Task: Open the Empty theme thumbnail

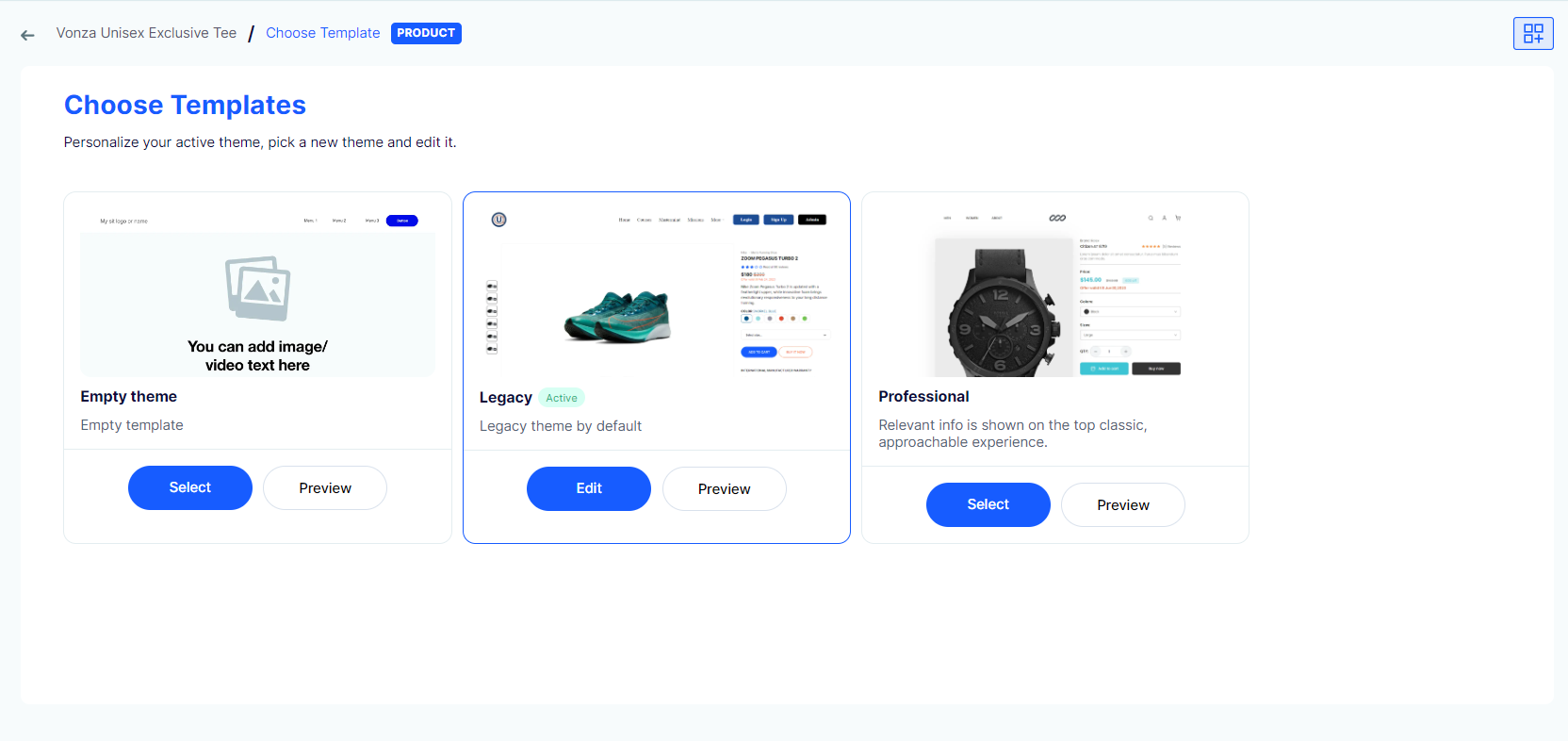Action: tap(257, 292)
